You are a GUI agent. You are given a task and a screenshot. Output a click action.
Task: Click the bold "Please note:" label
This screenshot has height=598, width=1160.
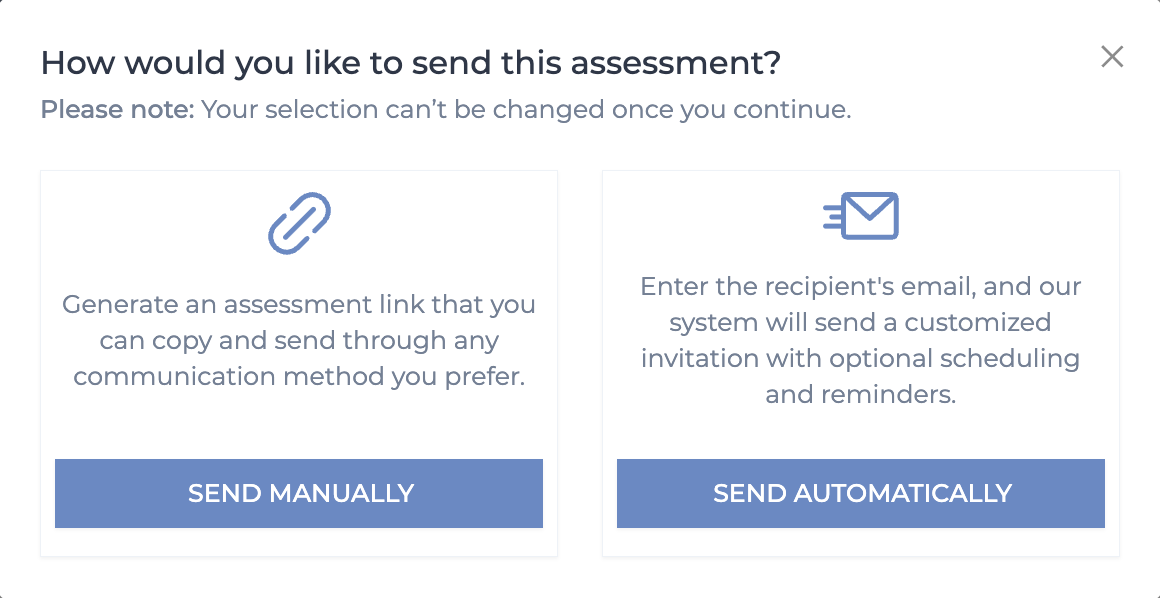click(x=117, y=109)
